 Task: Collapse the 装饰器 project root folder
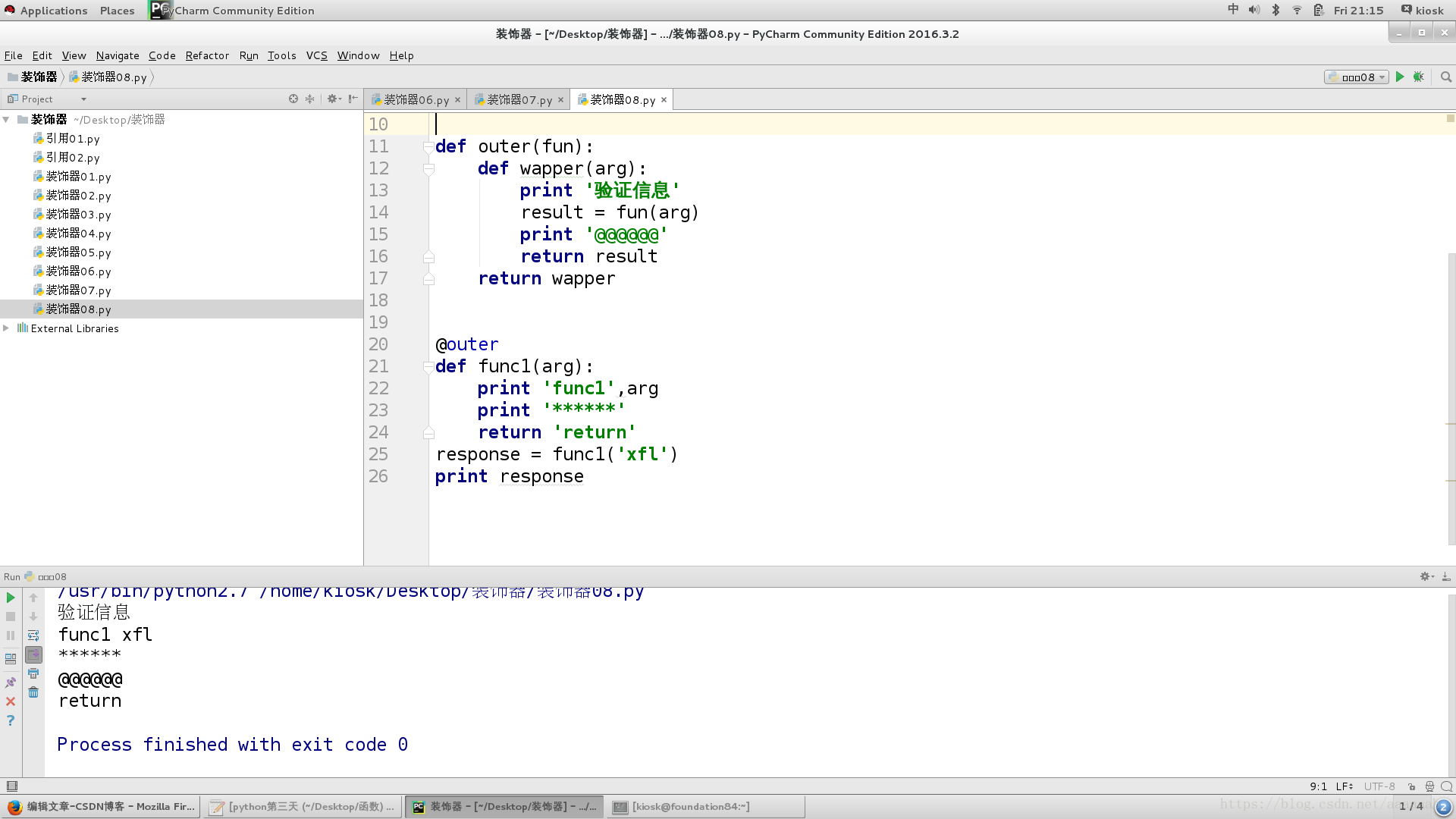(6, 120)
